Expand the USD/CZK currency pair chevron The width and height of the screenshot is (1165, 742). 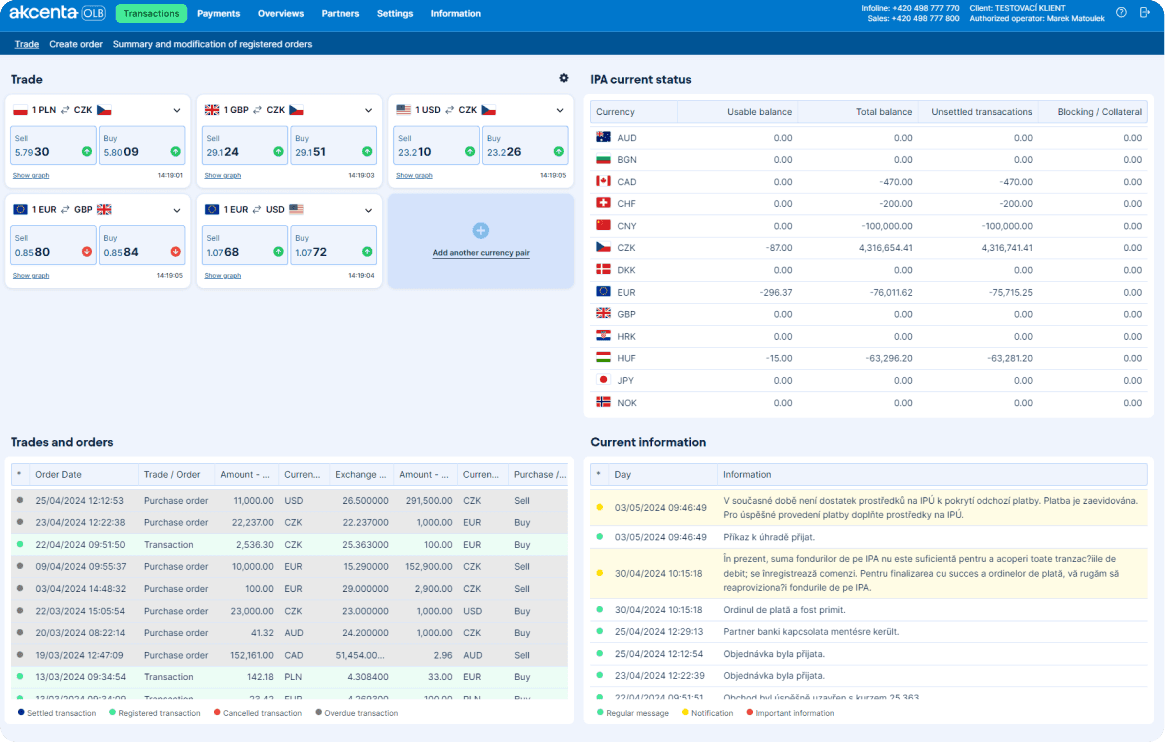pyautogui.click(x=560, y=110)
